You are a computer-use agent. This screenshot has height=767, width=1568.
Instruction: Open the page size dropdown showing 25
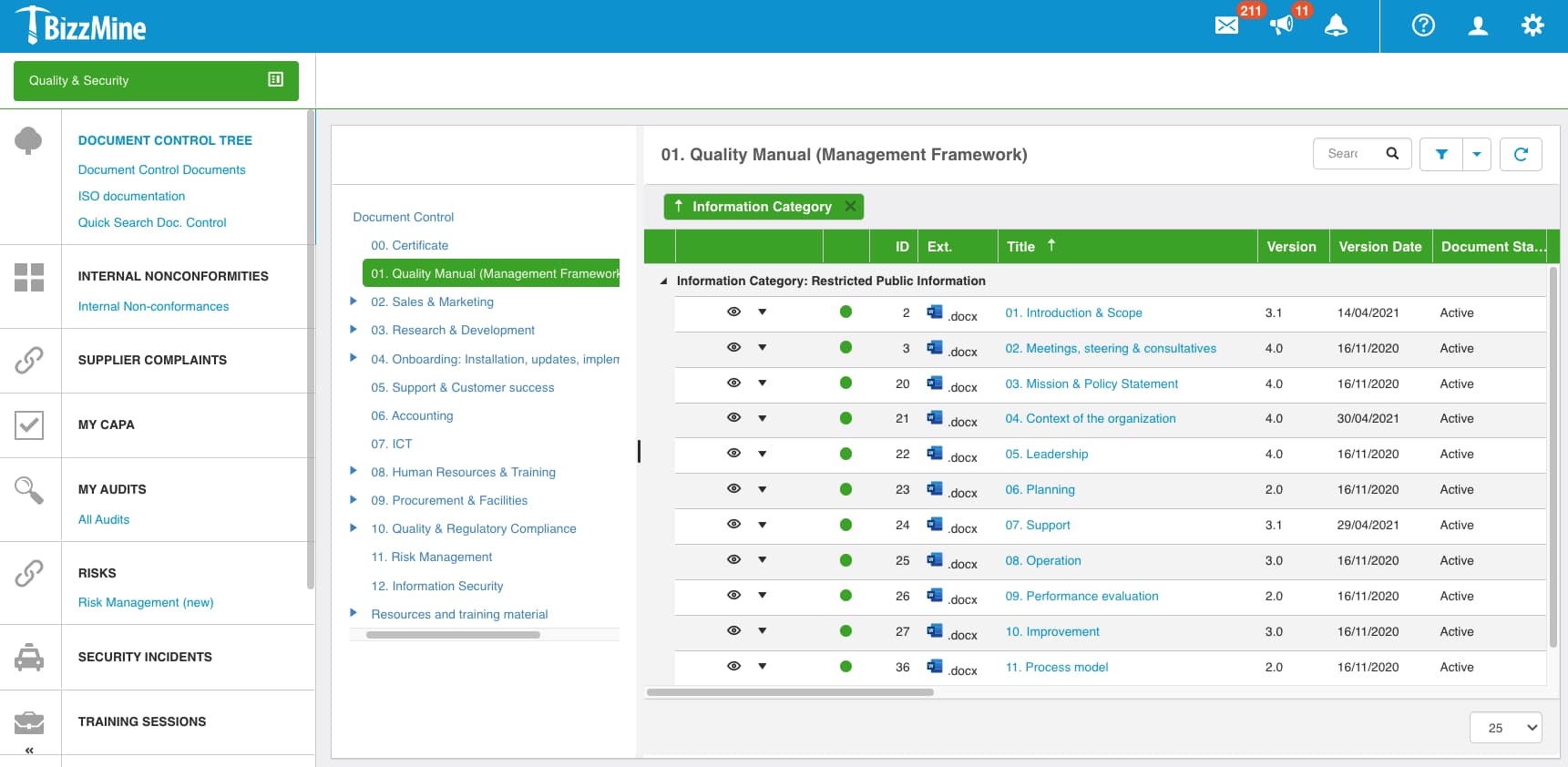coord(1505,728)
